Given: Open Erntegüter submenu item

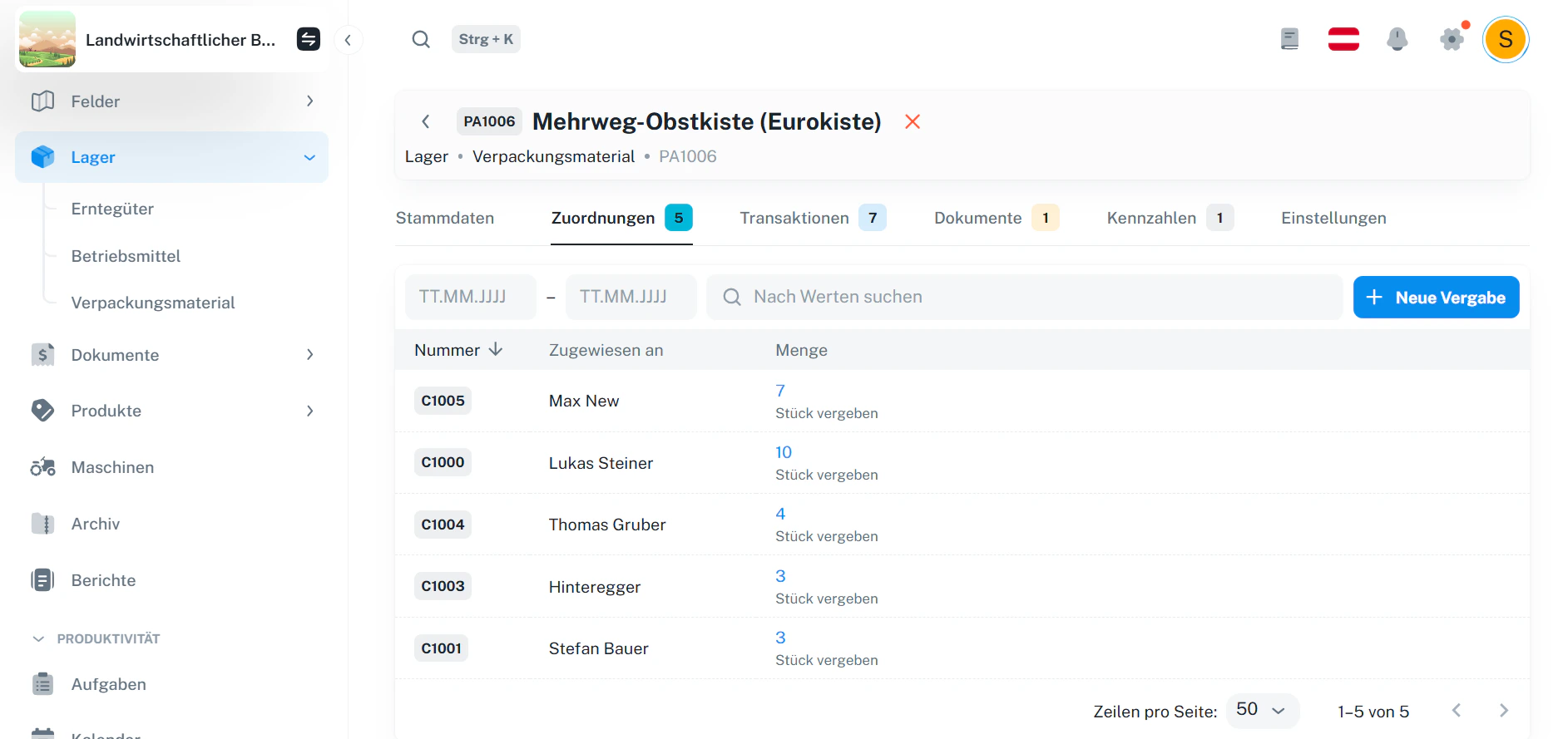Looking at the screenshot, I should click(112, 209).
